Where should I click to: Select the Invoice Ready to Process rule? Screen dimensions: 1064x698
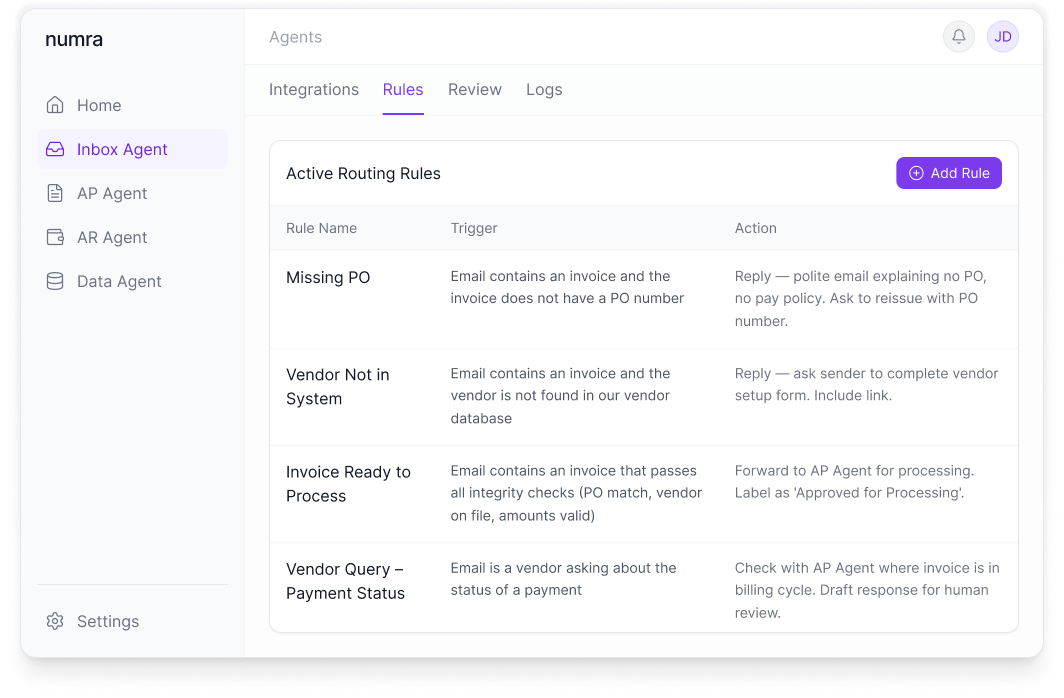tap(348, 482)
